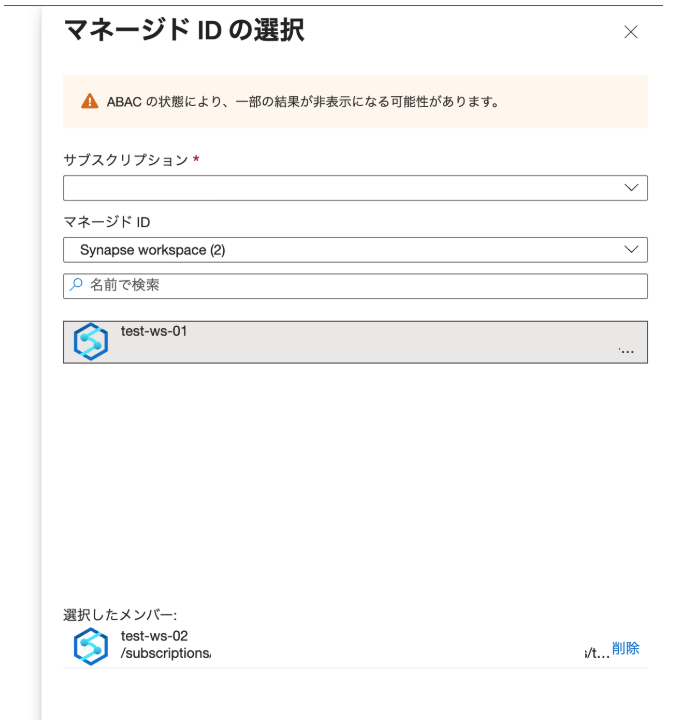Image resolution: width=684 pixels, height=723 pixels.
Task: Click the ABAC warning message text
Action: [x=303, y=102]
